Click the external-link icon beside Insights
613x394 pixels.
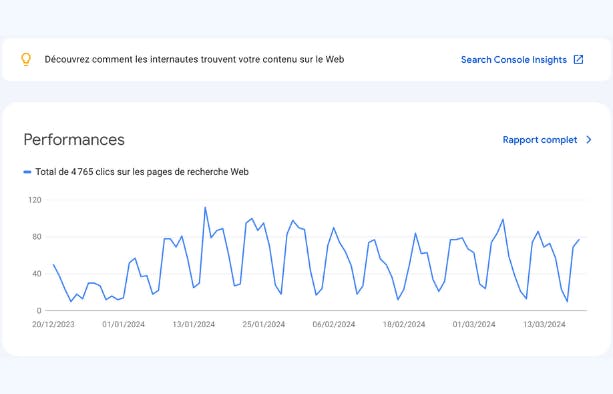pyautogui.click(x=578, y=59)
